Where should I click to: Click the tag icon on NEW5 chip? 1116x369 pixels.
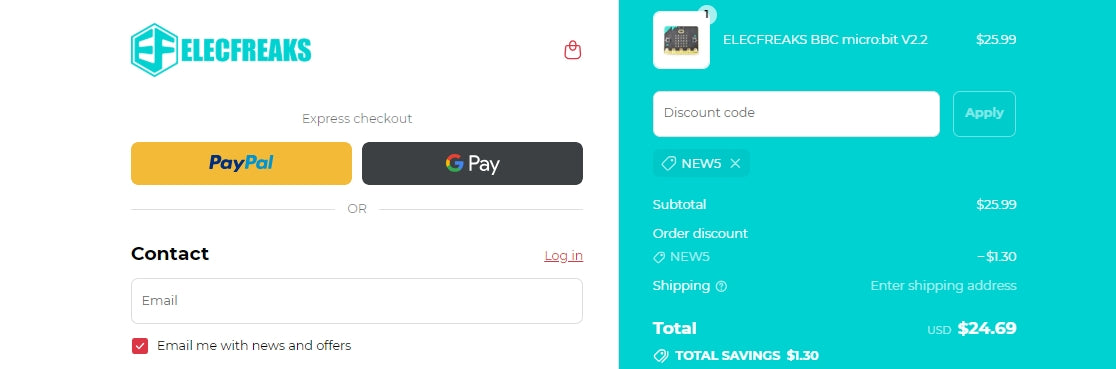(x=668, y=163)
